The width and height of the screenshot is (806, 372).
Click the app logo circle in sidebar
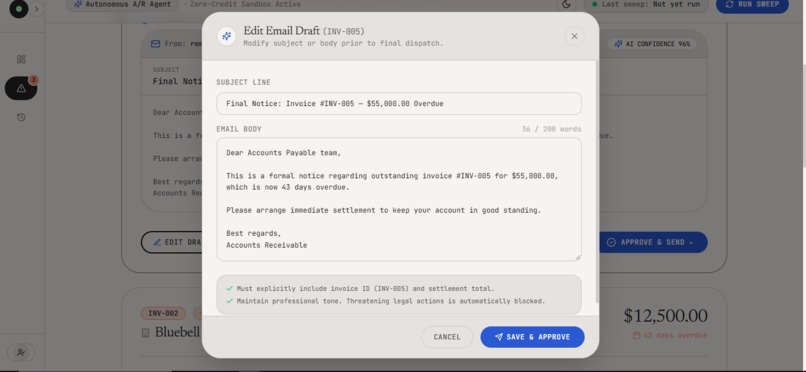[19, 9]
